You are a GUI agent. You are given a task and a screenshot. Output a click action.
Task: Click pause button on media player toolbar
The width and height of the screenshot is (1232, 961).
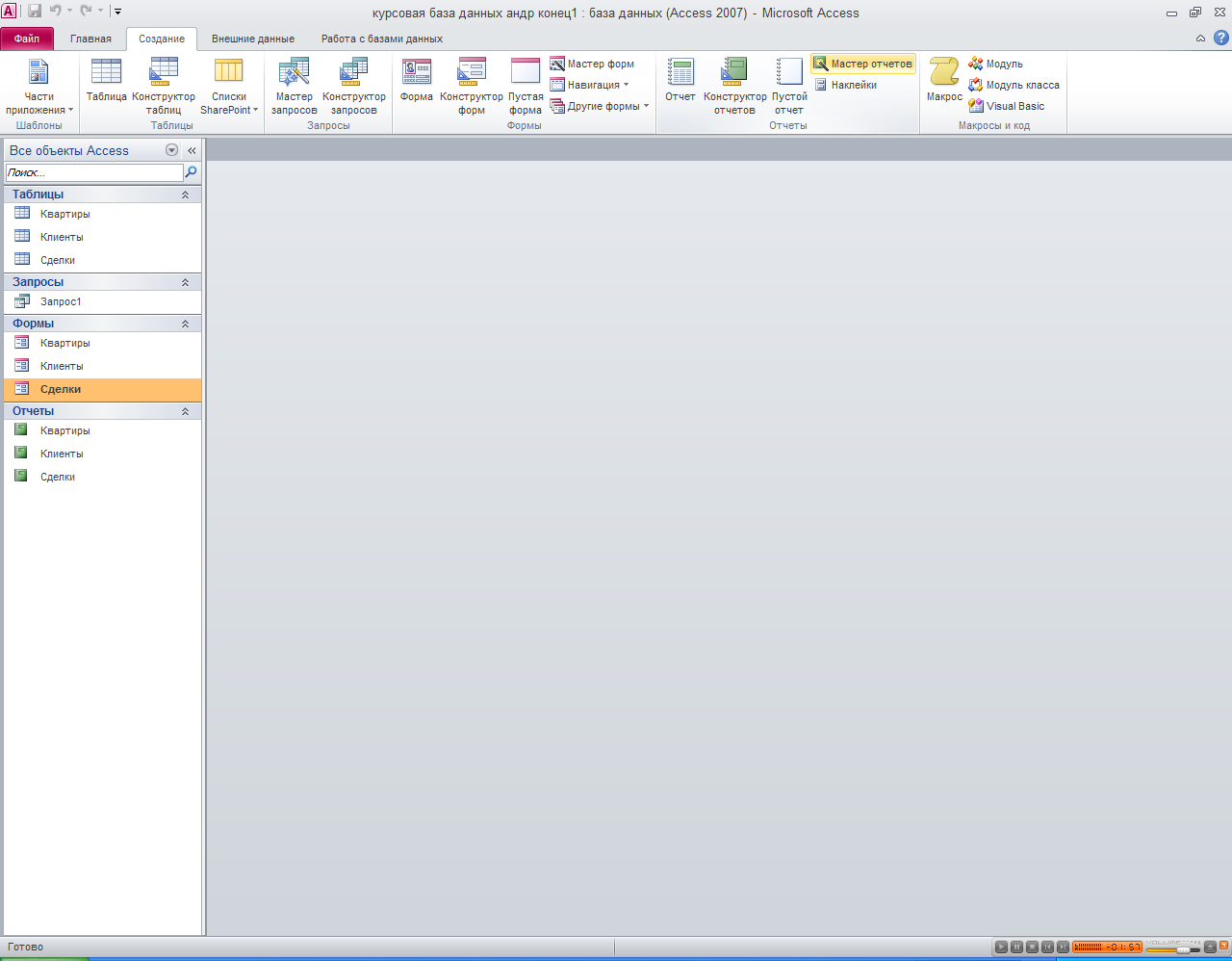[1016, 948]
